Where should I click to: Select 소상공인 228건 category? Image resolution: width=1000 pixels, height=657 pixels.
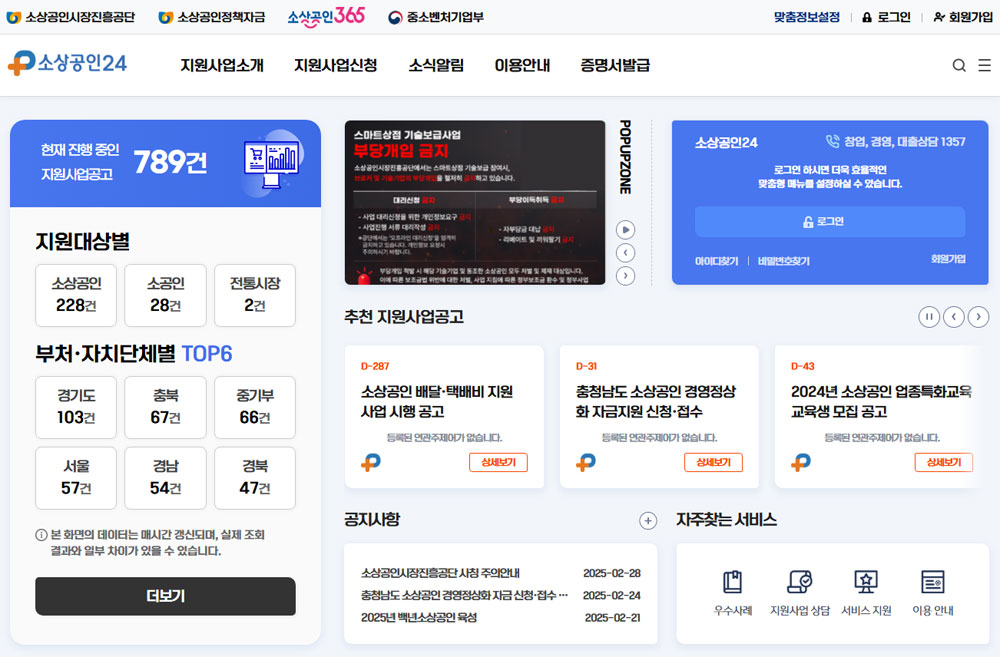[x=76, y=295]
